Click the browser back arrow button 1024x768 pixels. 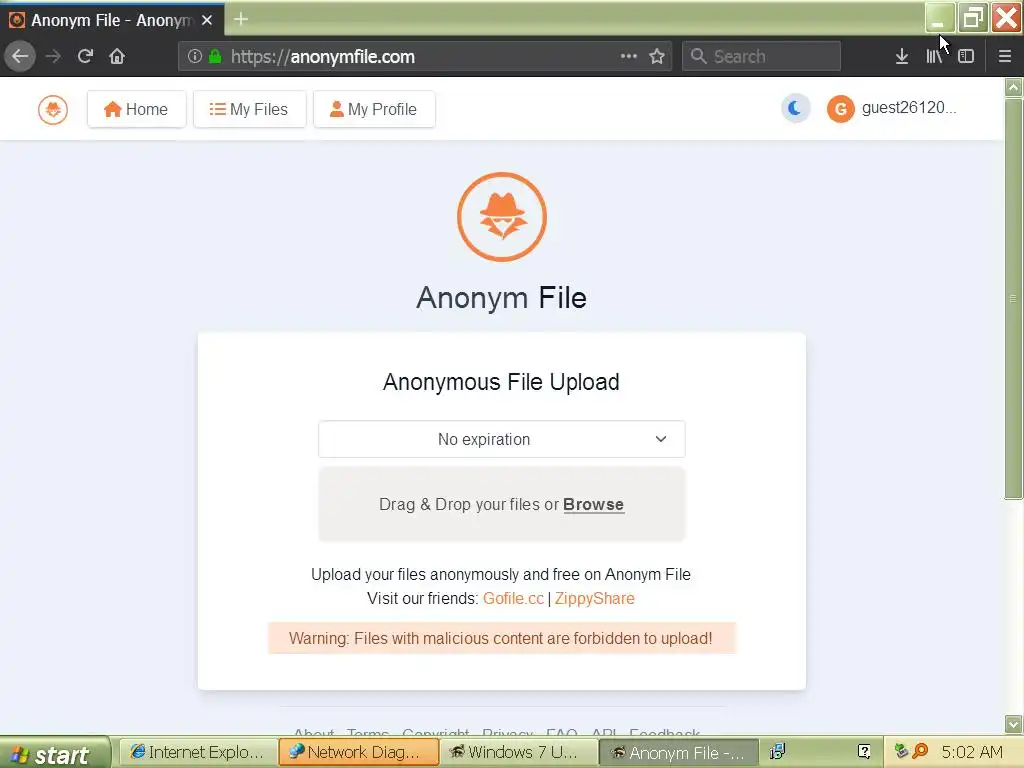tap(20, 56)
